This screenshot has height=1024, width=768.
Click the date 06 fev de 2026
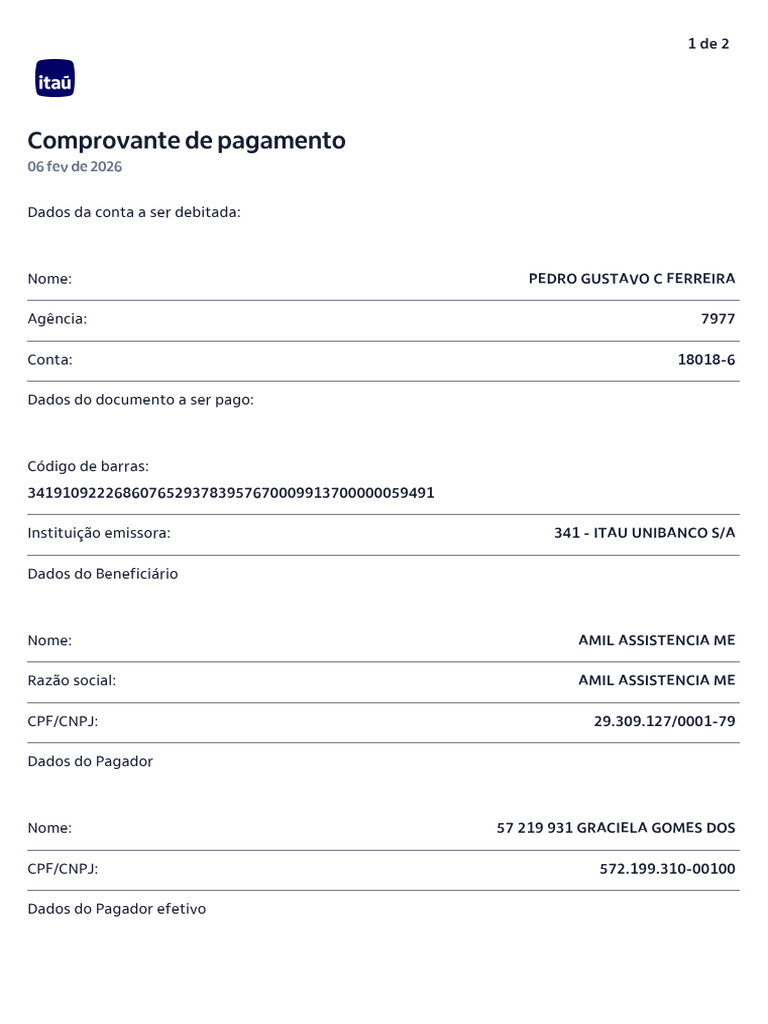pyautogui.click(x=74, y=167)
